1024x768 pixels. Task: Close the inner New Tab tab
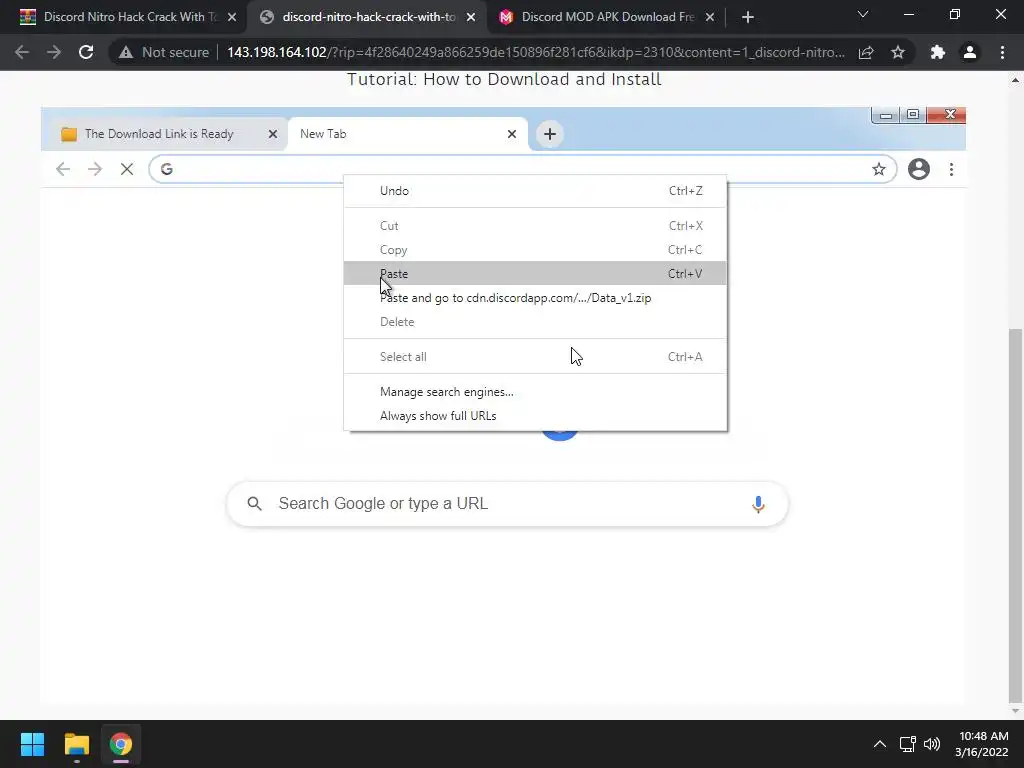click(512, 134)
